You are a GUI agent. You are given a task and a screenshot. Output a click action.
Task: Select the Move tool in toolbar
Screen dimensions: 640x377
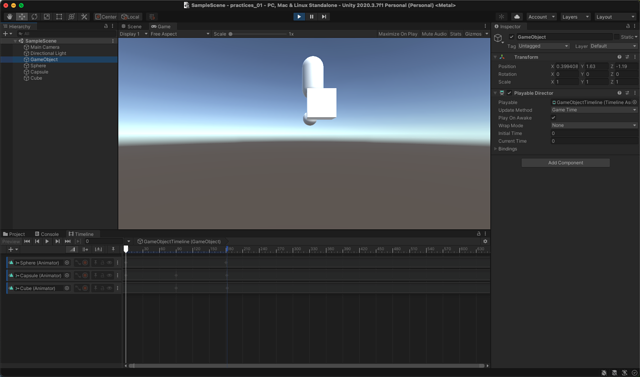(x=22, y=17)
